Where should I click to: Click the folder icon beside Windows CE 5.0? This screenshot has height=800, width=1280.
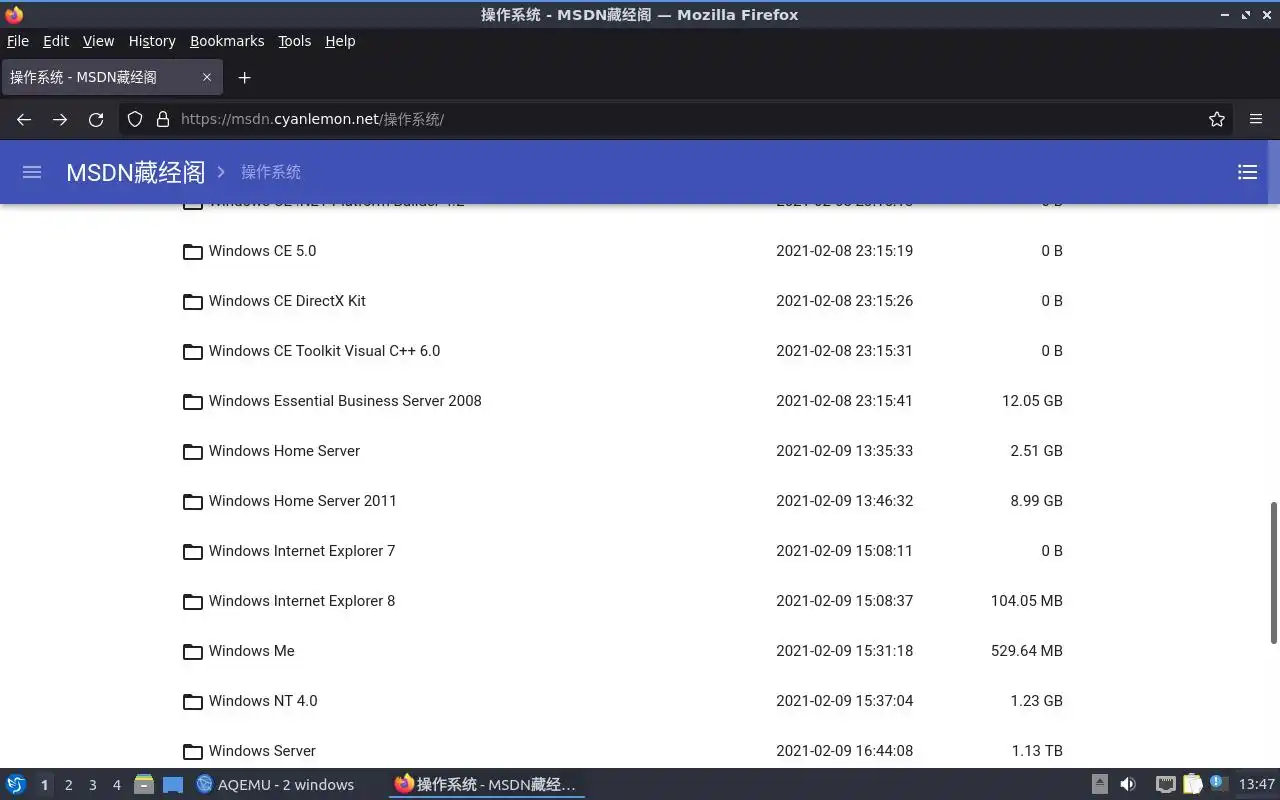pos(193,251)
